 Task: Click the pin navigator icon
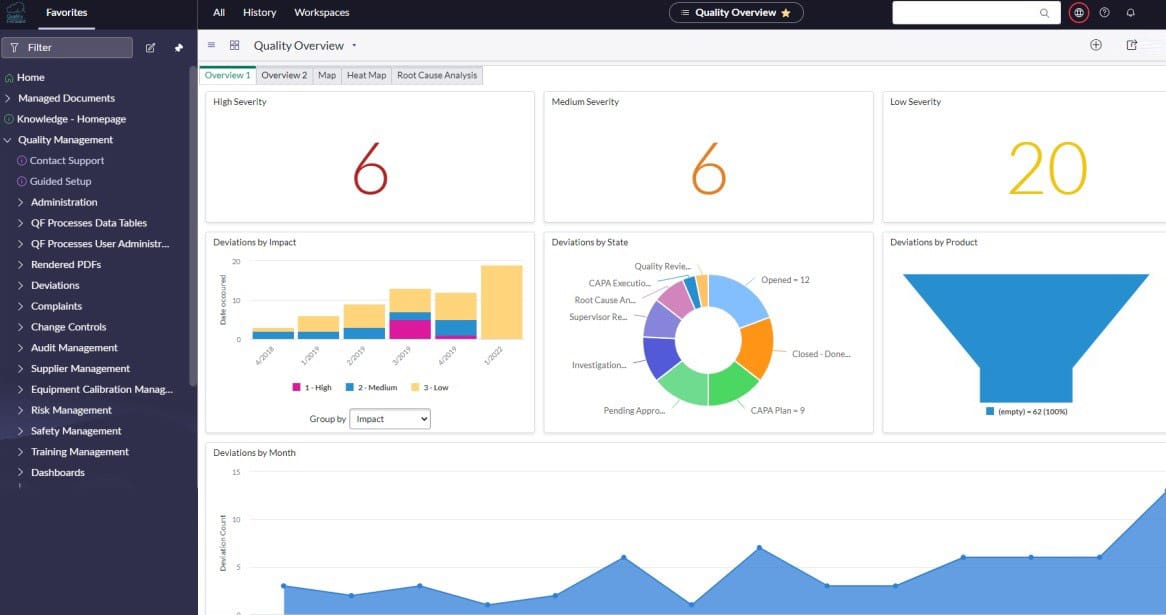pos(178,48)
